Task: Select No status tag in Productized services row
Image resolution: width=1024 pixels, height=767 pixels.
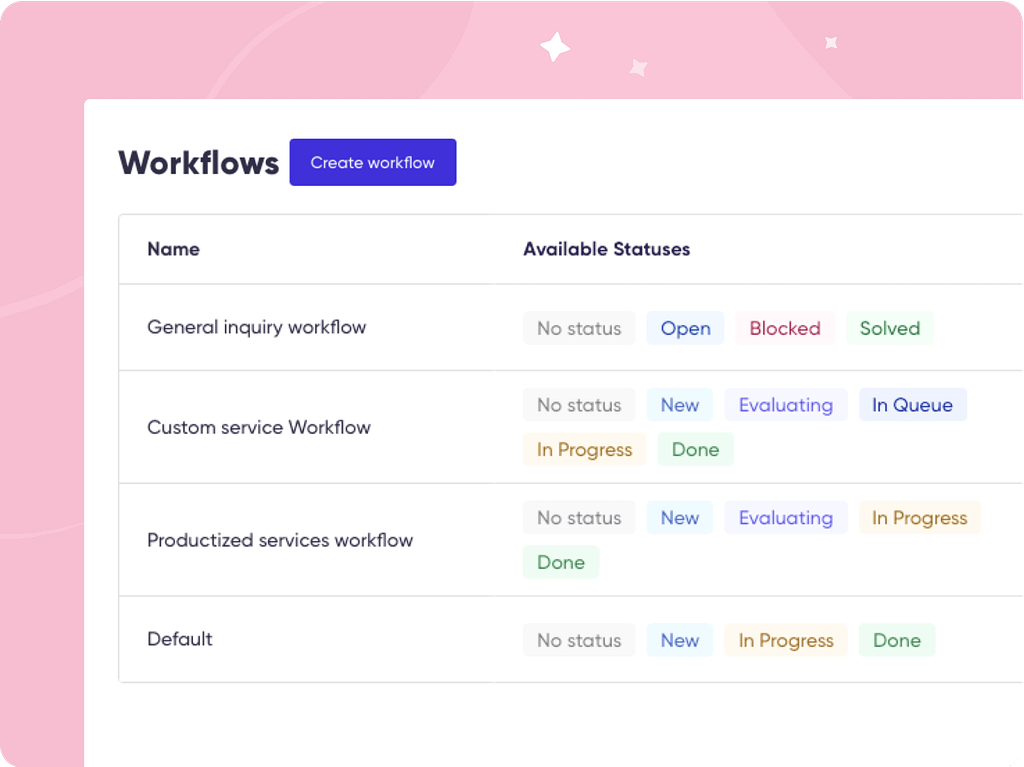Action: [x=579, y=518]
